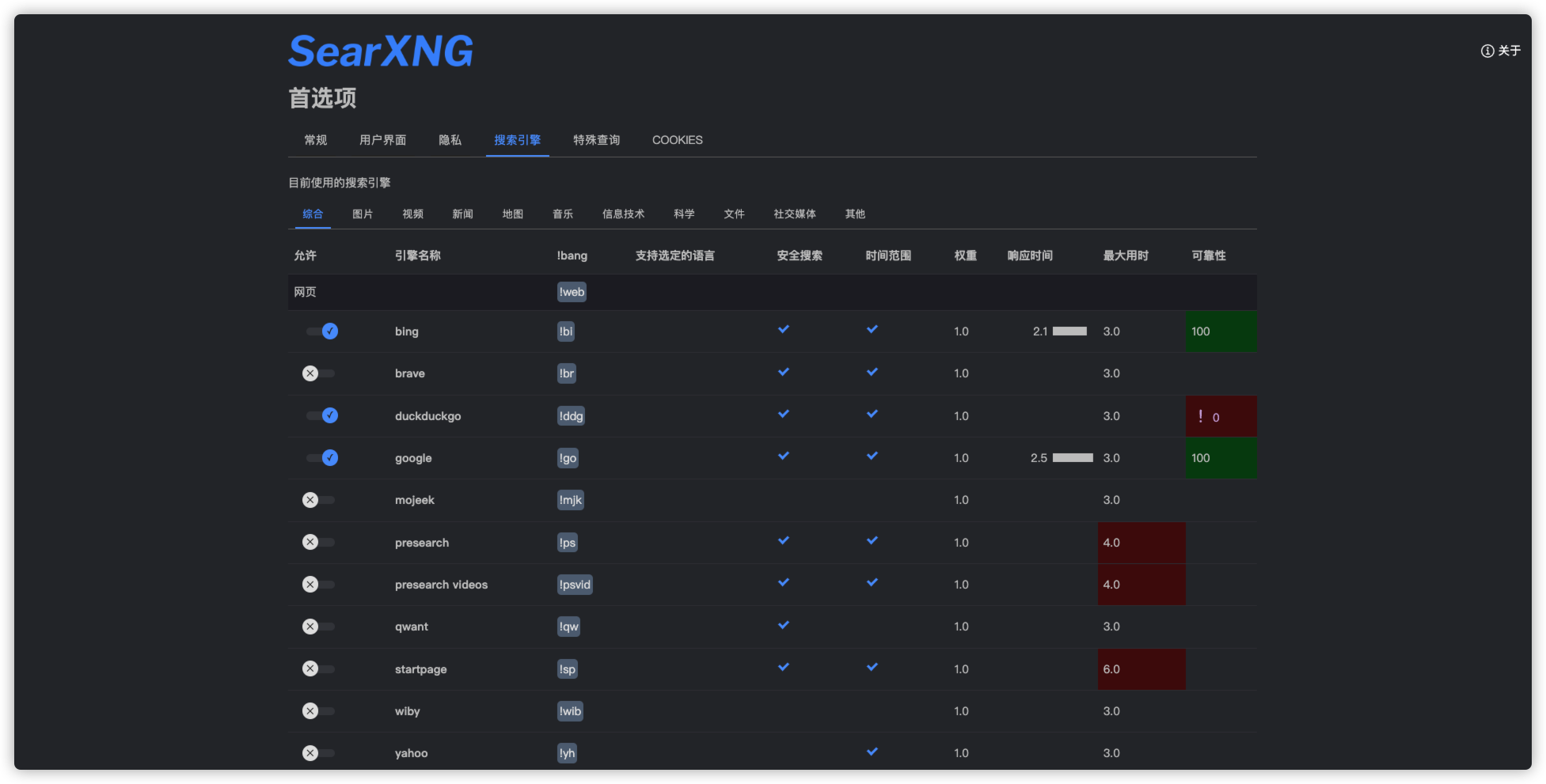The height and width of the screenshot is (784, 1546).
Task: Click the !wib bang badge
Action: (x=570, y=711)
